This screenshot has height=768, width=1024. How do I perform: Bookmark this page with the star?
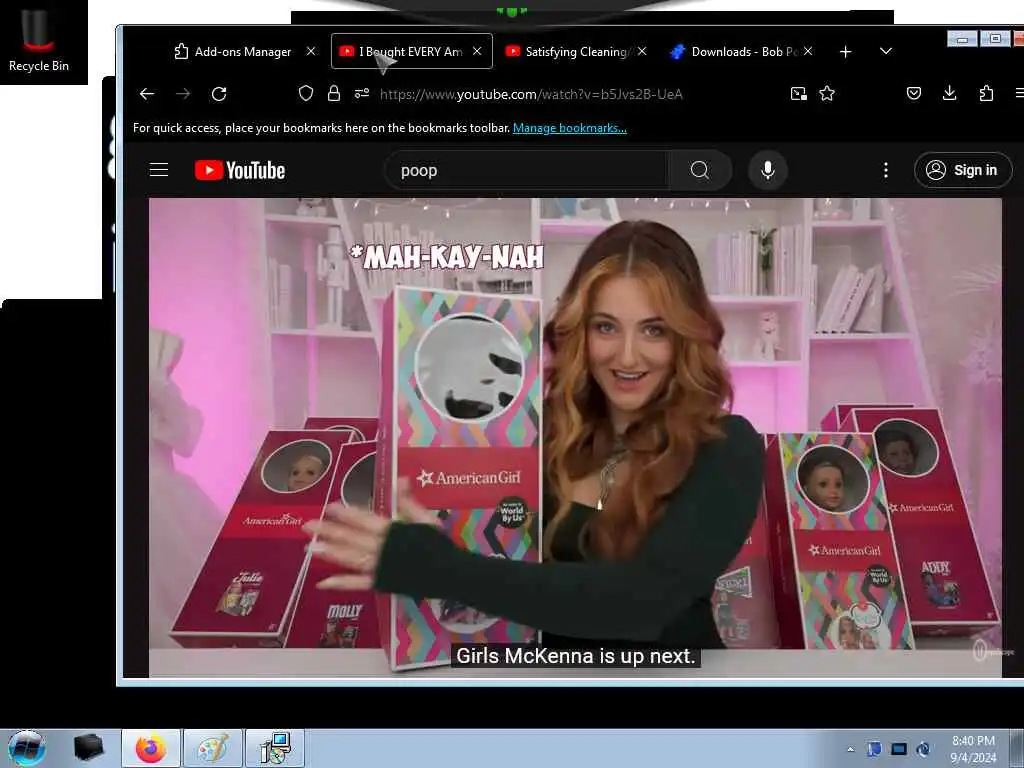[827, 93]
